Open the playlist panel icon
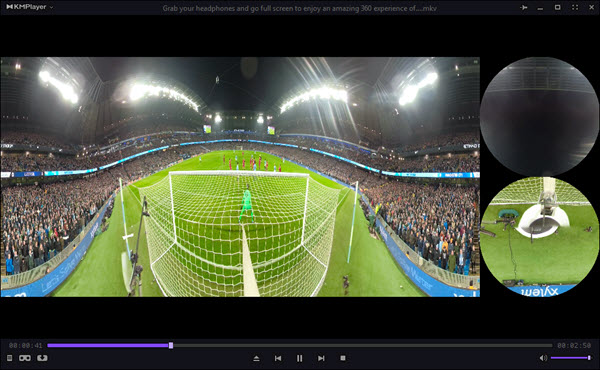600x370 pixels. (10, 358)
